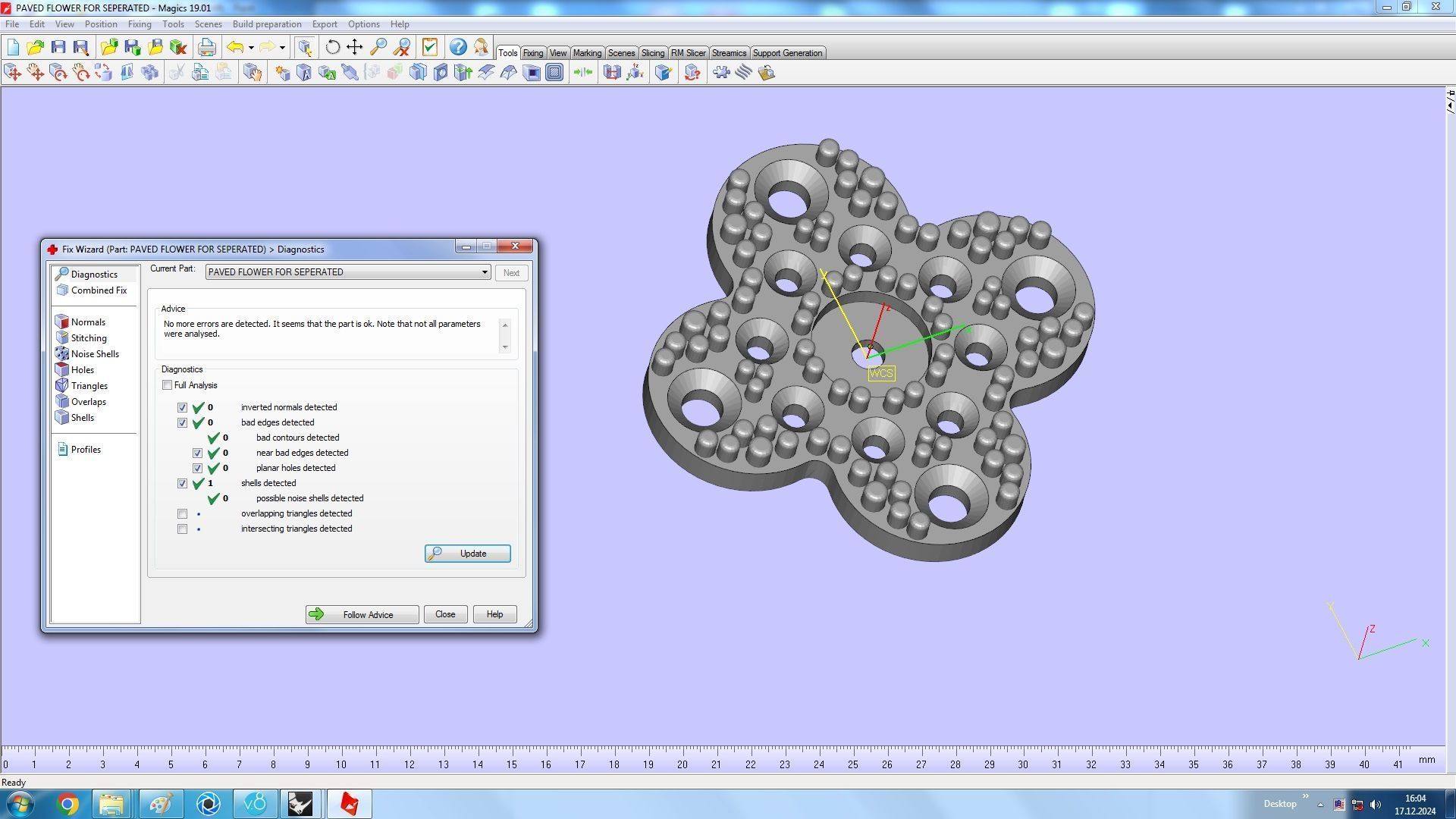Screen dimensions: 1456x819
Task: Activate the Pan view tool
Action: [355, 47]
